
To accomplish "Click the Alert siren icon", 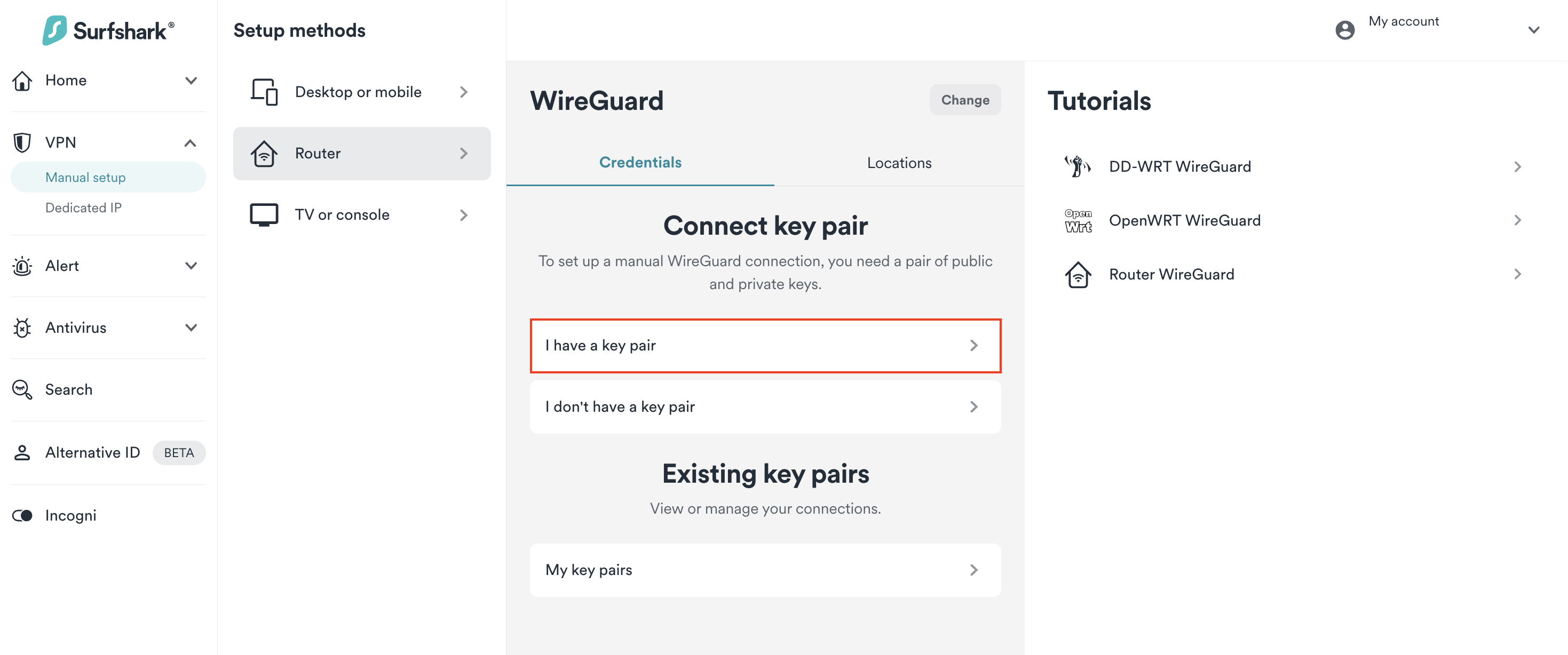I will 22,266.
